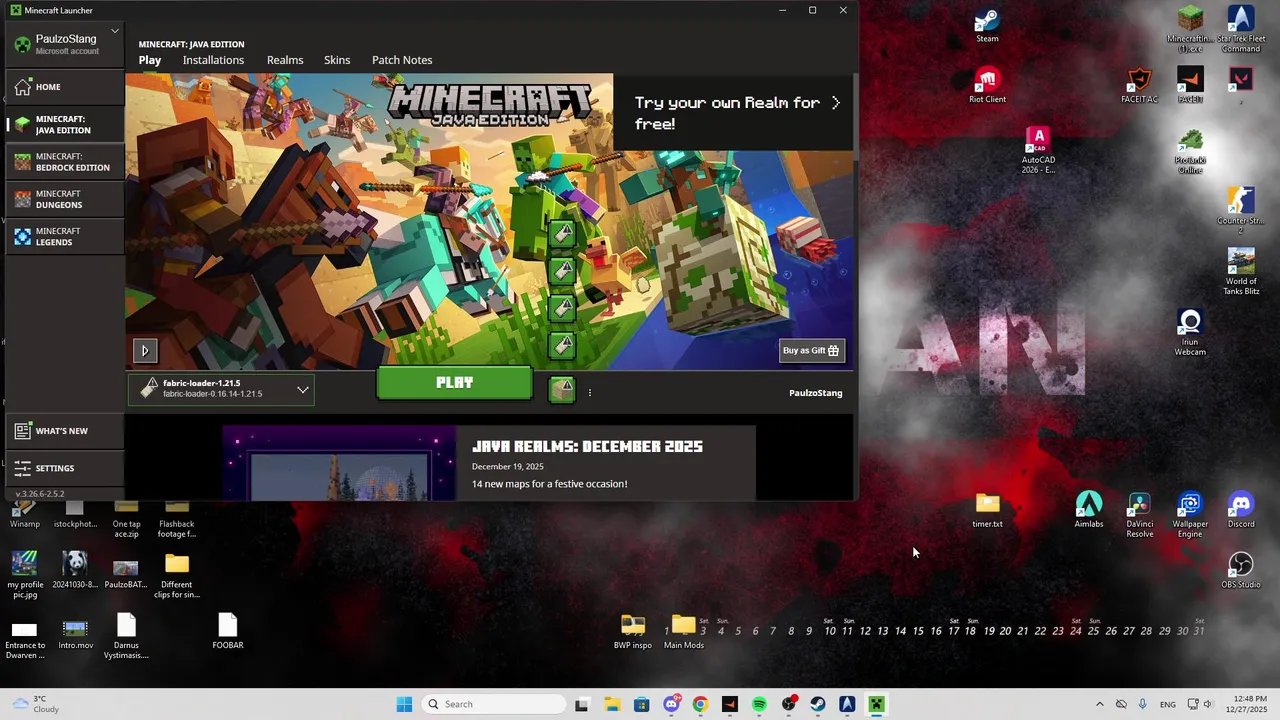This screenshot has width=1280, height=720.
Task: Select the my profile pic.jpg file
Action: pyautogui.click(x=25, y=575)
